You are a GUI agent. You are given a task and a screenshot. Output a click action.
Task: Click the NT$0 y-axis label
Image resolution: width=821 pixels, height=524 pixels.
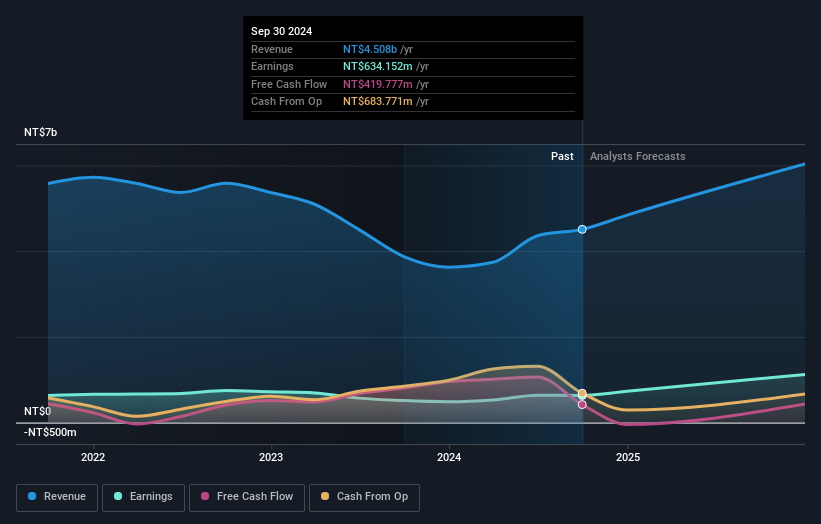pos(38,411)
